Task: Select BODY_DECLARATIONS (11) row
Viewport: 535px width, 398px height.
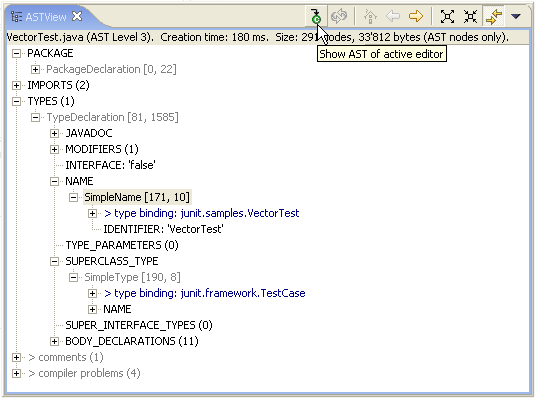Action: [x=132, y=341]
